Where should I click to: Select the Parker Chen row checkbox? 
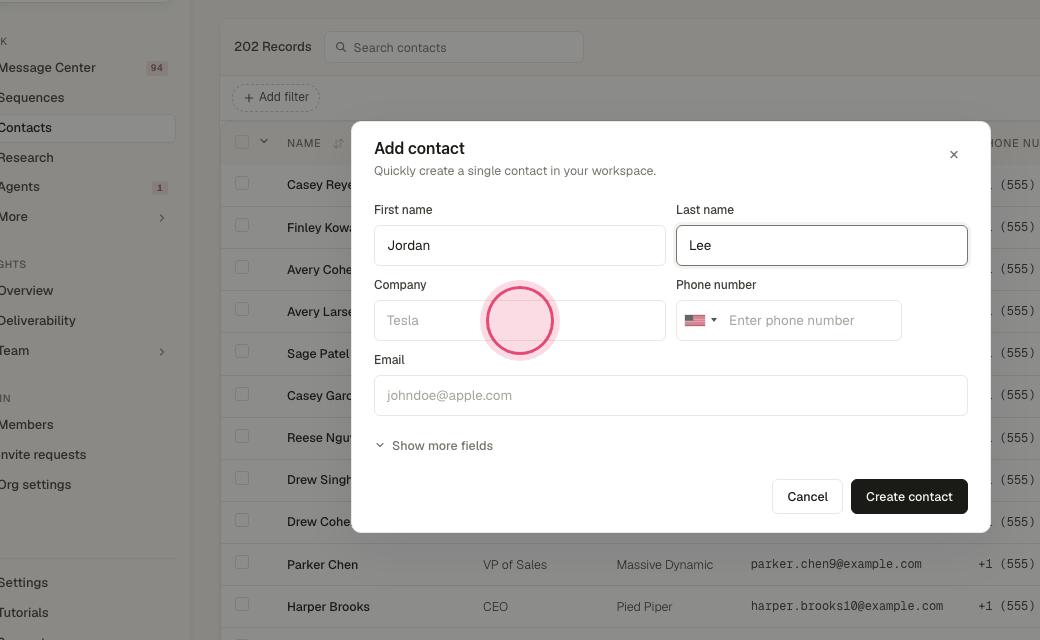[242, 562]
